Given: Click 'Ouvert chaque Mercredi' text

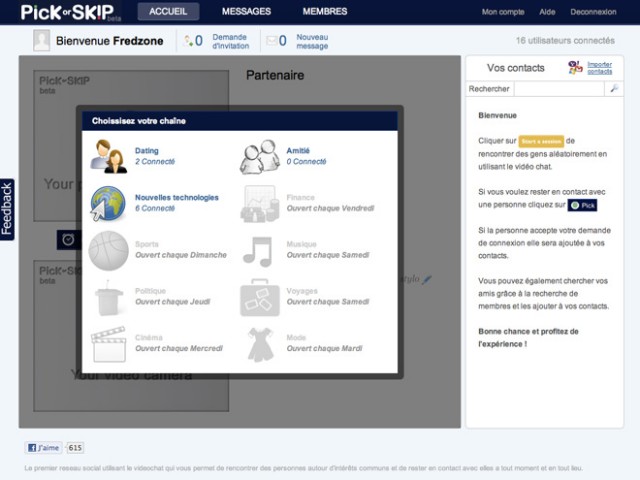Looking at the screenshot, I should point(179,348).
